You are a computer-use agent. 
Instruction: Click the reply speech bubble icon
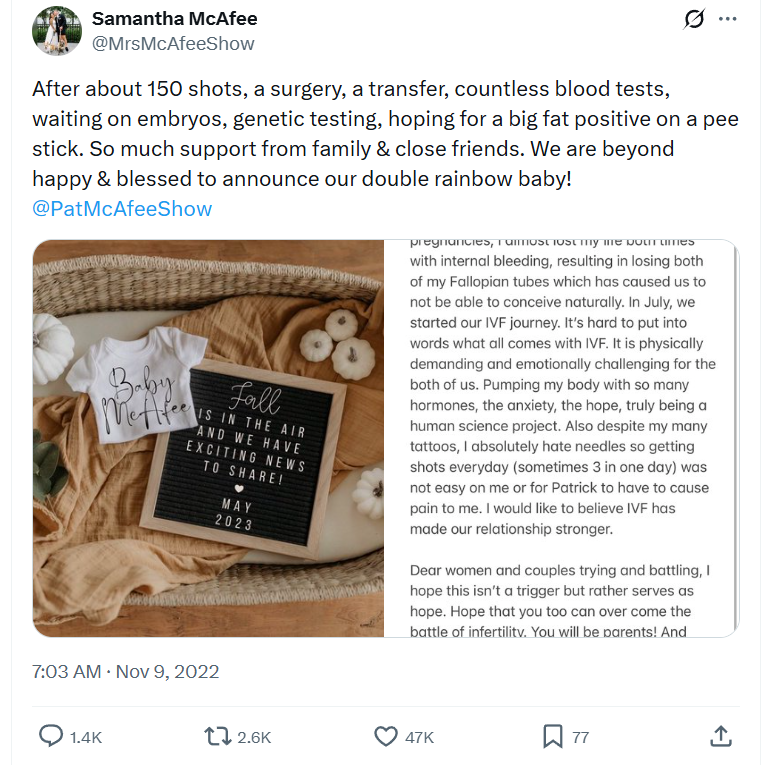pyautogui.click(x=51, y=736)
